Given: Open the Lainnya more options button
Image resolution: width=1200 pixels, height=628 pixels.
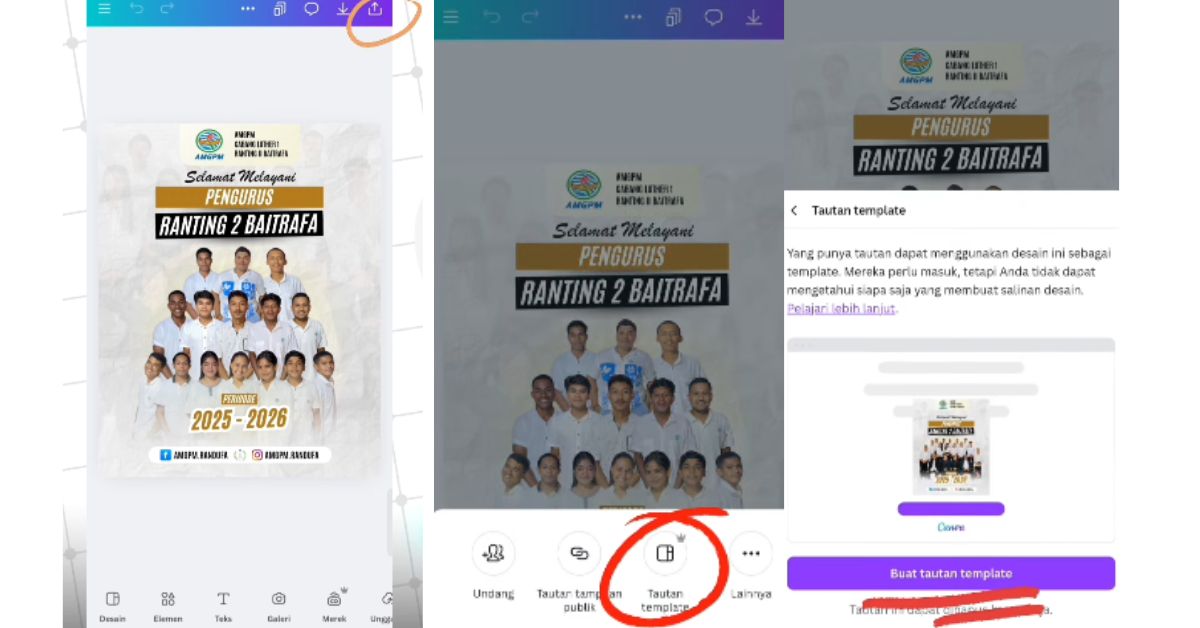Looking at the screenshot, I should 751,567.
